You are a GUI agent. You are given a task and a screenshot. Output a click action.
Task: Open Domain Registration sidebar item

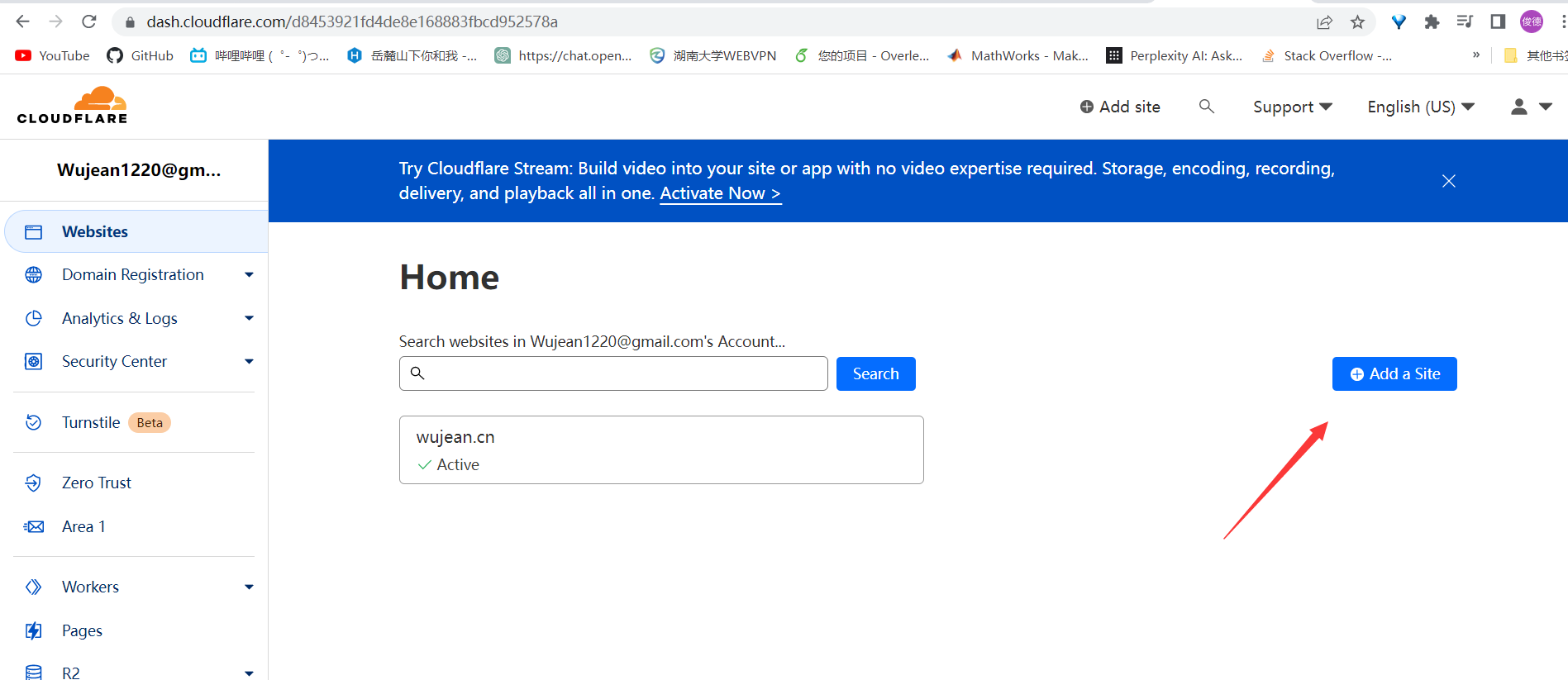[x=133, y=275]
